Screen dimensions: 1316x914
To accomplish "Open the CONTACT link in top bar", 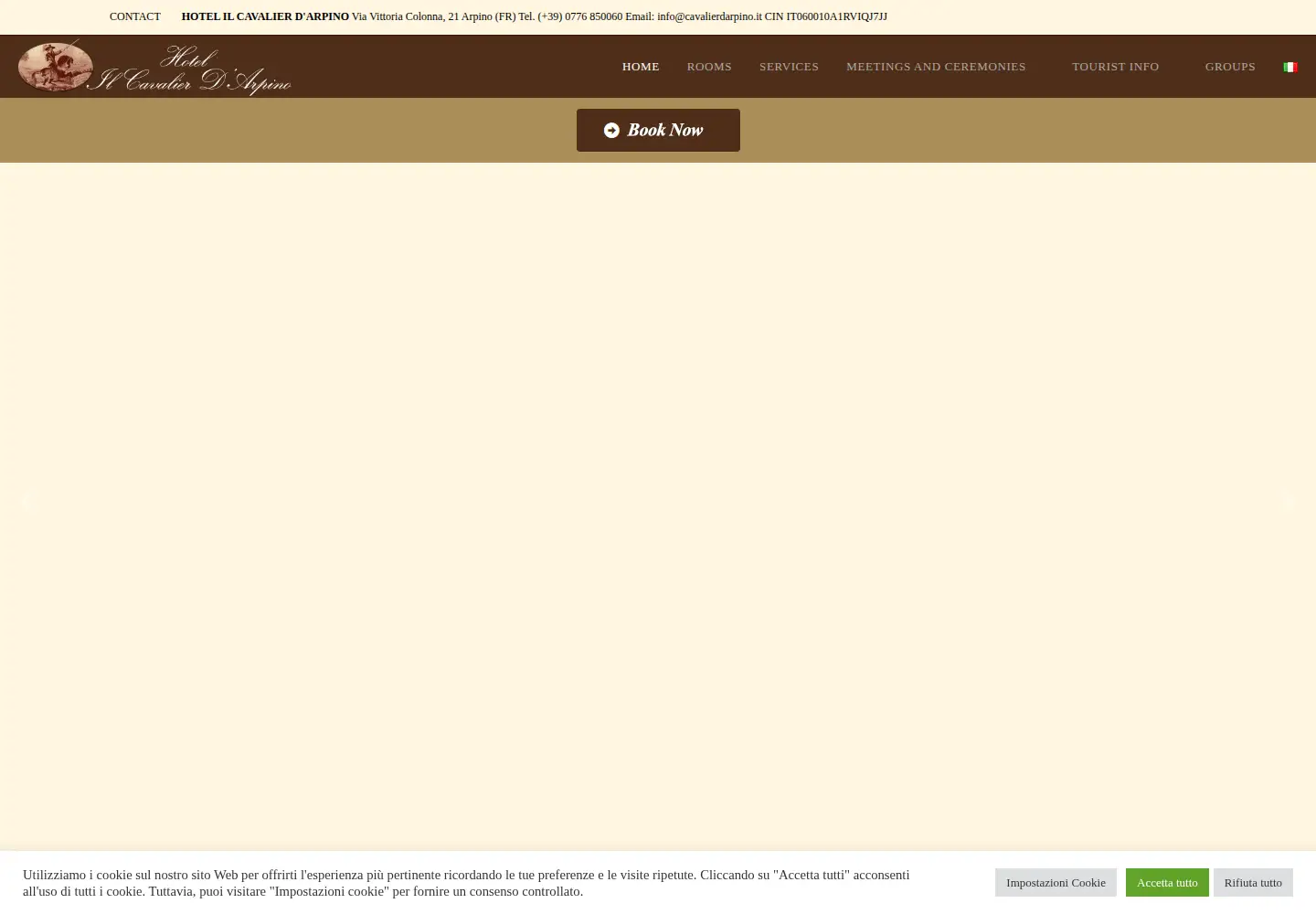I will click(x=134, y=16).
